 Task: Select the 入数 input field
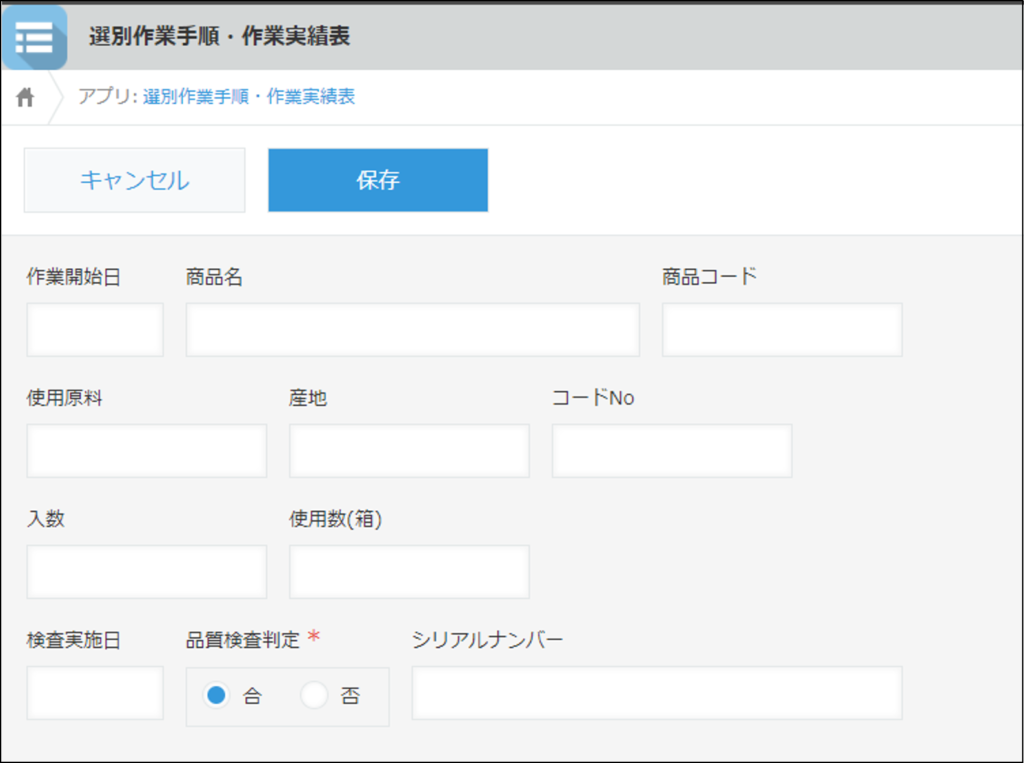point(146,572)
